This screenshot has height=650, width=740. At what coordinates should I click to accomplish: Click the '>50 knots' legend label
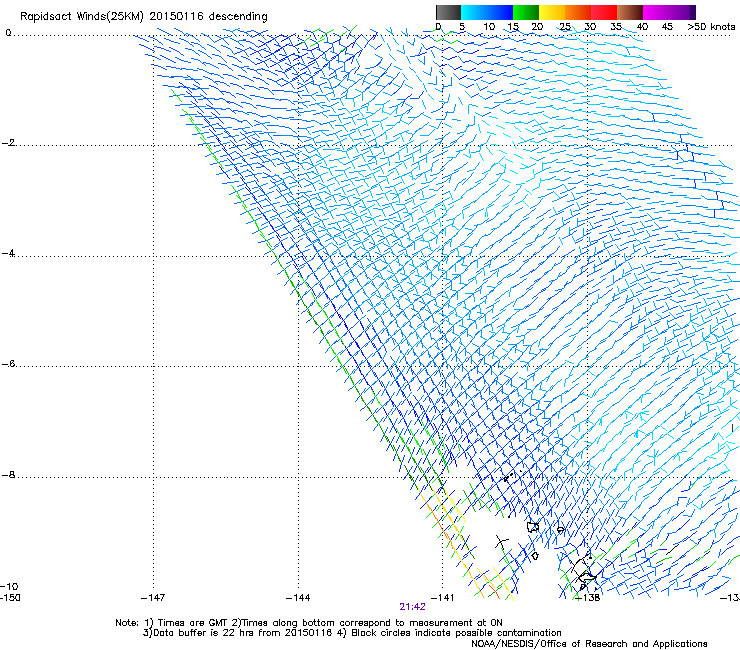pos(711,27)
